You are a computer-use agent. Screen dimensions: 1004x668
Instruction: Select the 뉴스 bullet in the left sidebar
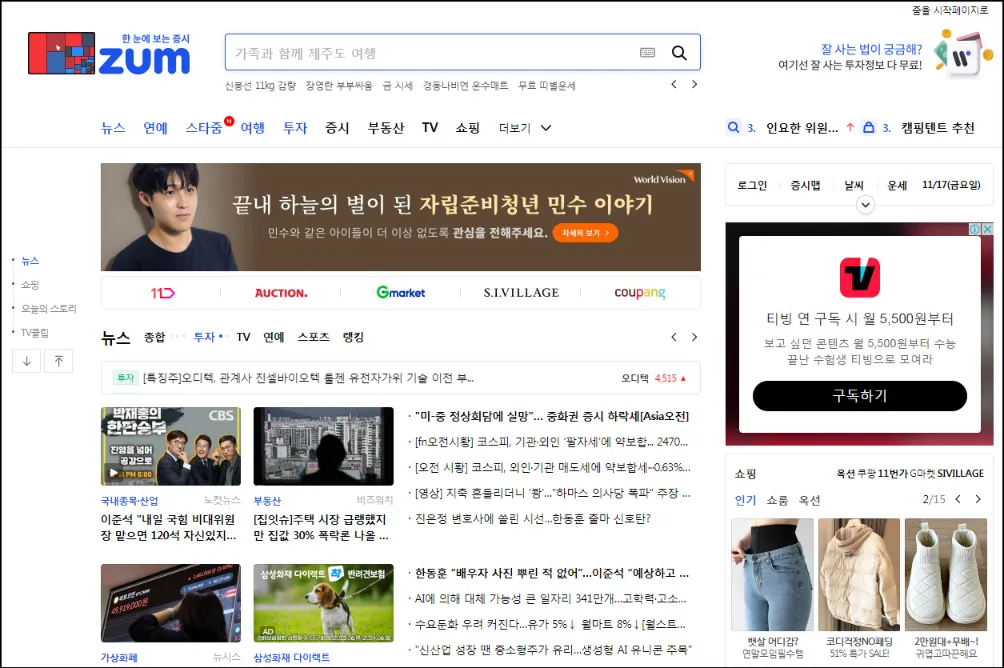point(12,258)
